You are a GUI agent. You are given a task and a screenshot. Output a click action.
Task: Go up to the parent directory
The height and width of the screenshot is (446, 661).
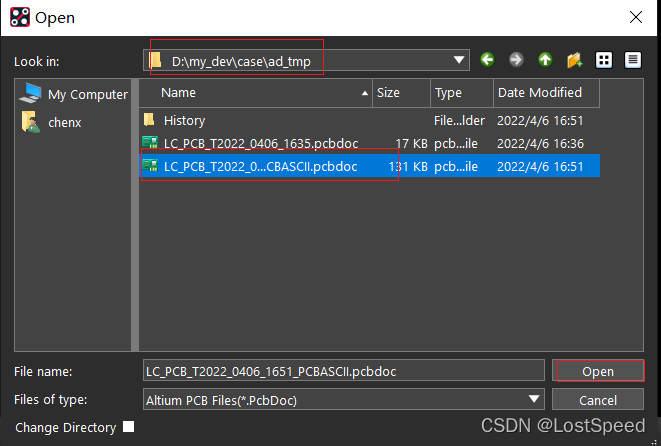[x=545, y=60]
